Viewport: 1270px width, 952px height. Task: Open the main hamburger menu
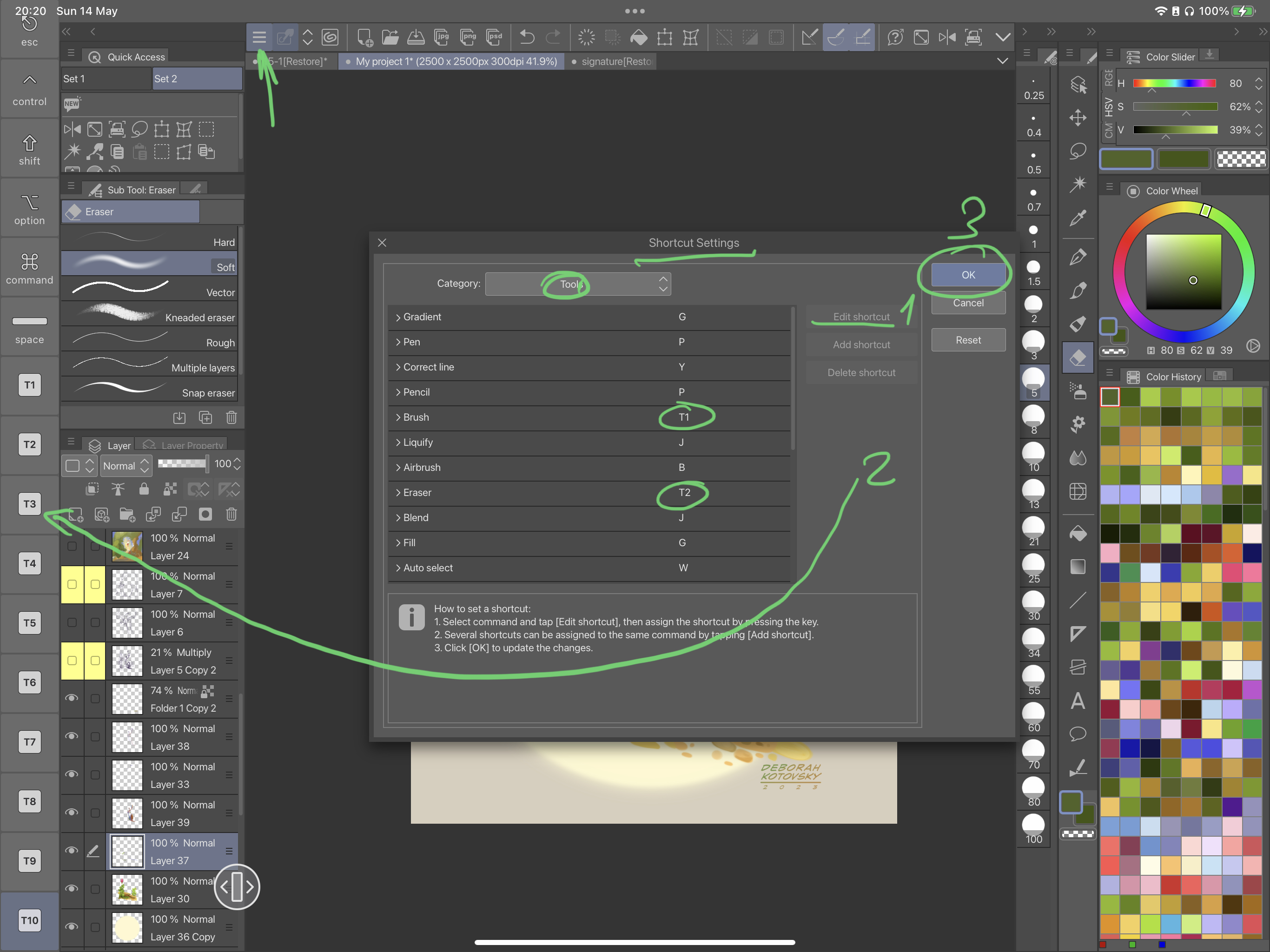tap(259, 37)
